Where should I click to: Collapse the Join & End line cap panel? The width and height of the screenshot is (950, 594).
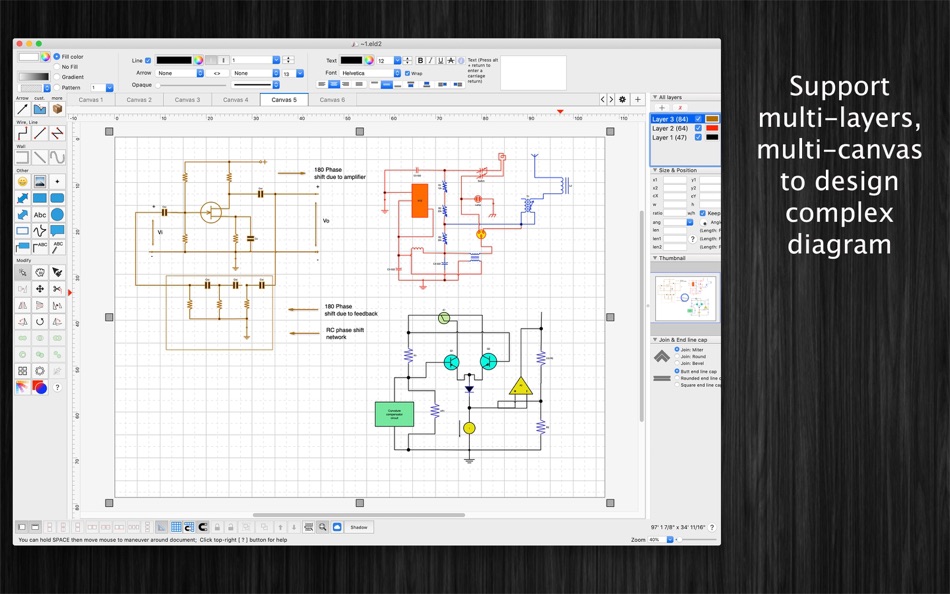(655, 340)
